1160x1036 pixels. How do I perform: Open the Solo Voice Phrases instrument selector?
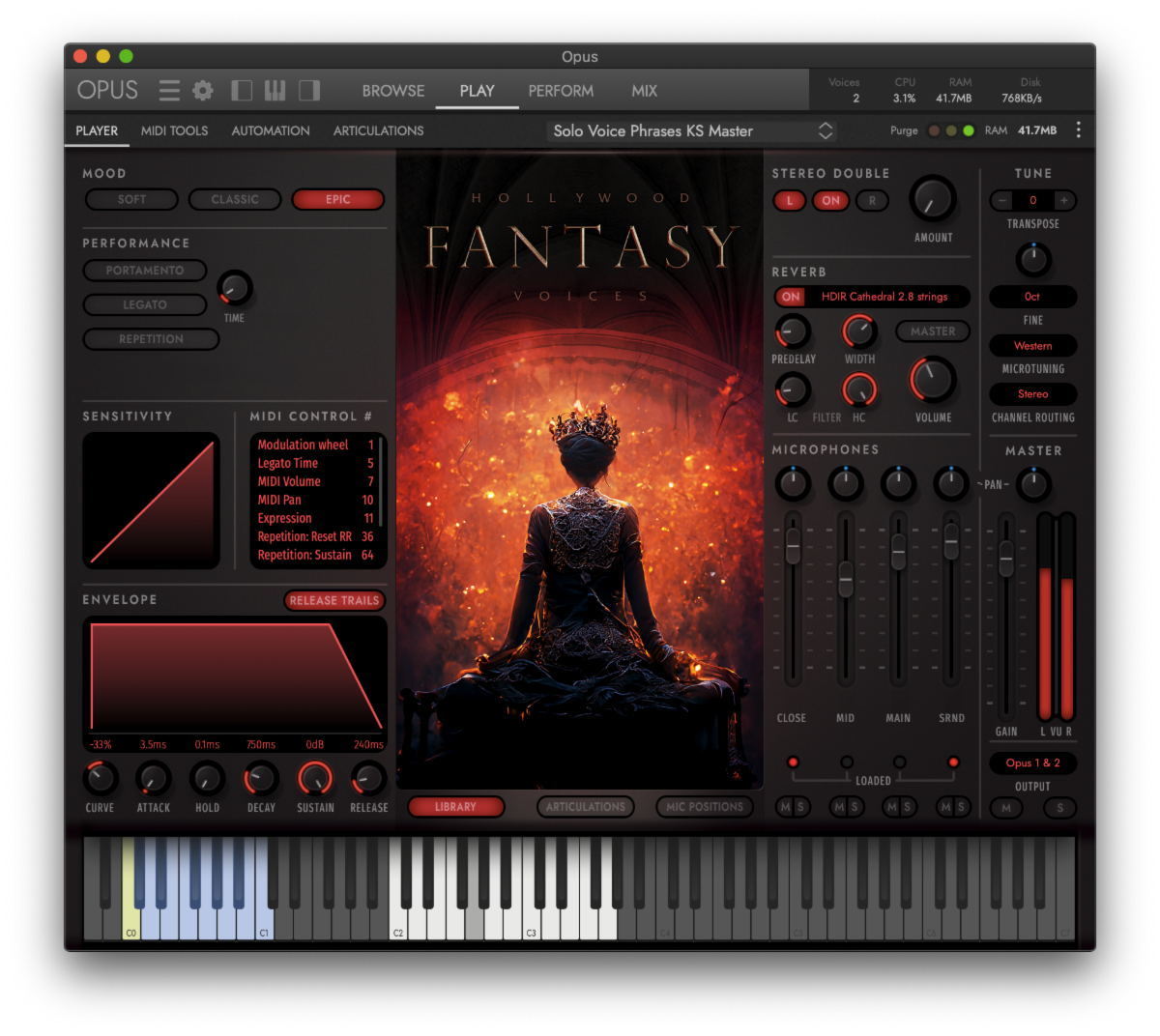(x=691, y=130)
